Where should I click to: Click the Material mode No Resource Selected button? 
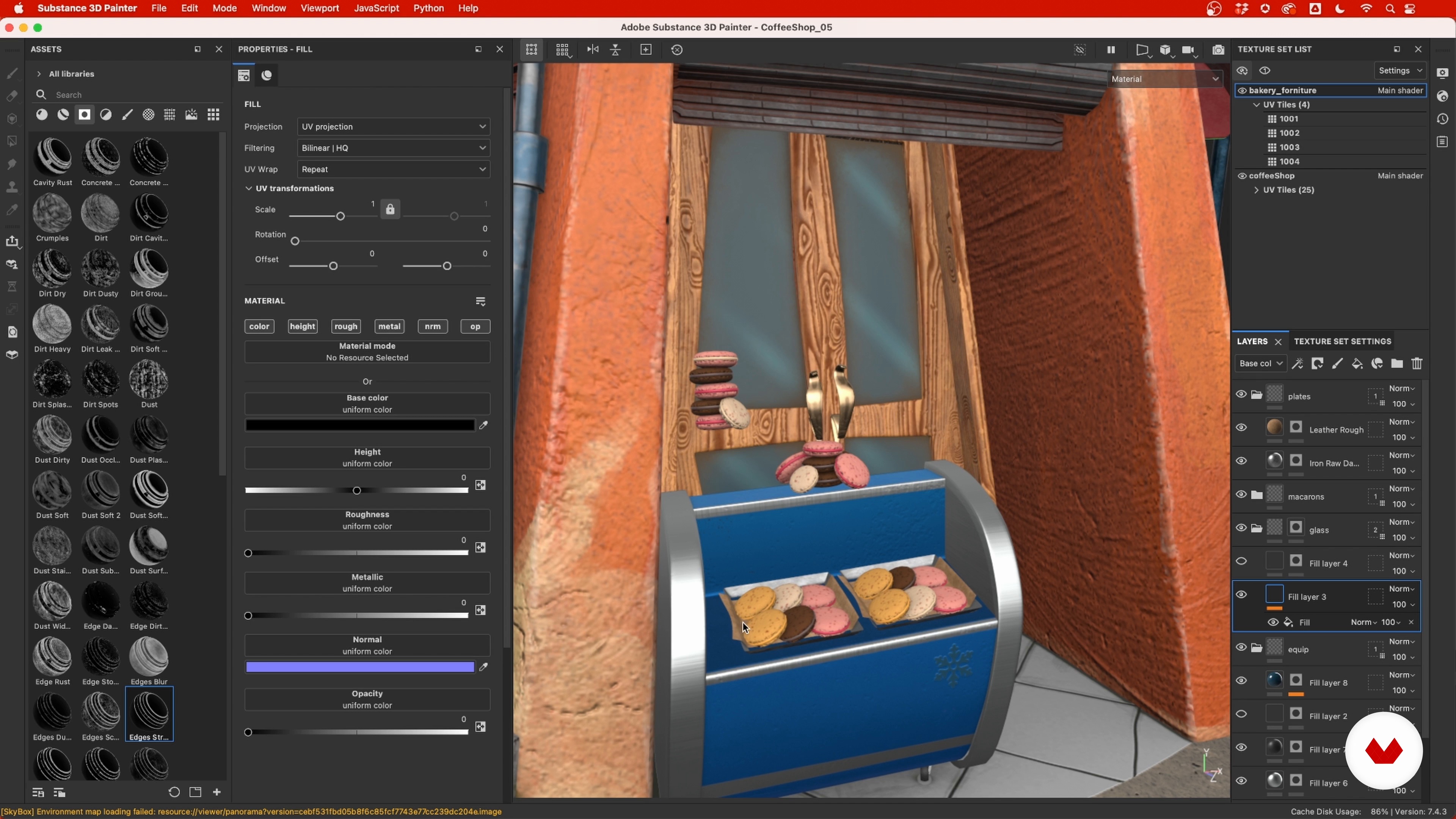[x=367, y=351]
